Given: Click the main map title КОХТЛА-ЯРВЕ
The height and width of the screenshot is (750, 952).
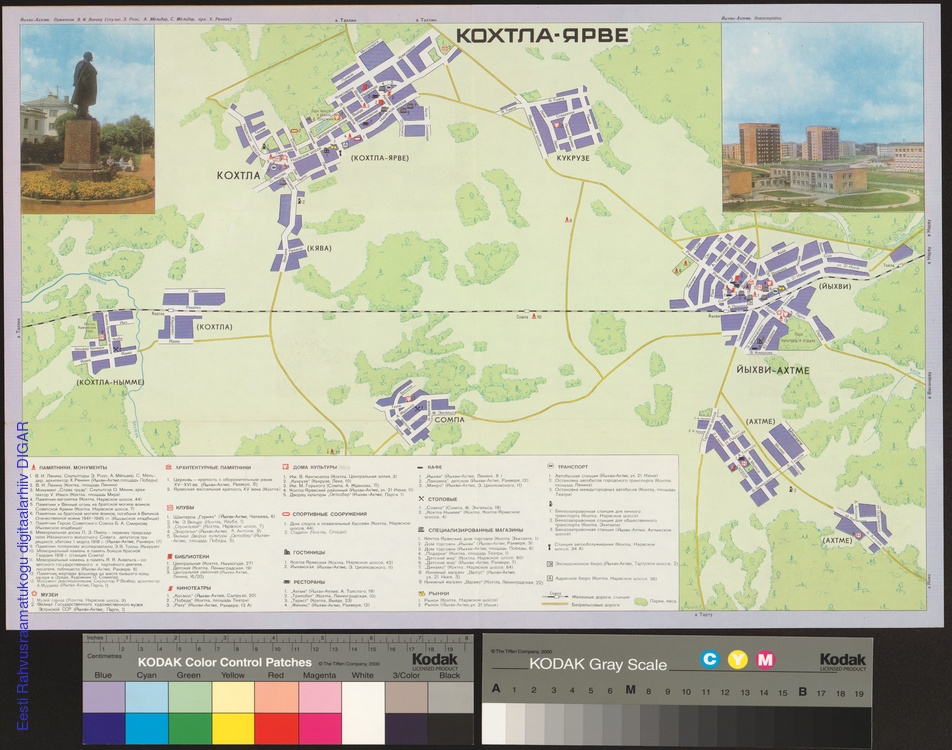Looking at the screenshot, I should pyautogui.click(x=542, y=36).
